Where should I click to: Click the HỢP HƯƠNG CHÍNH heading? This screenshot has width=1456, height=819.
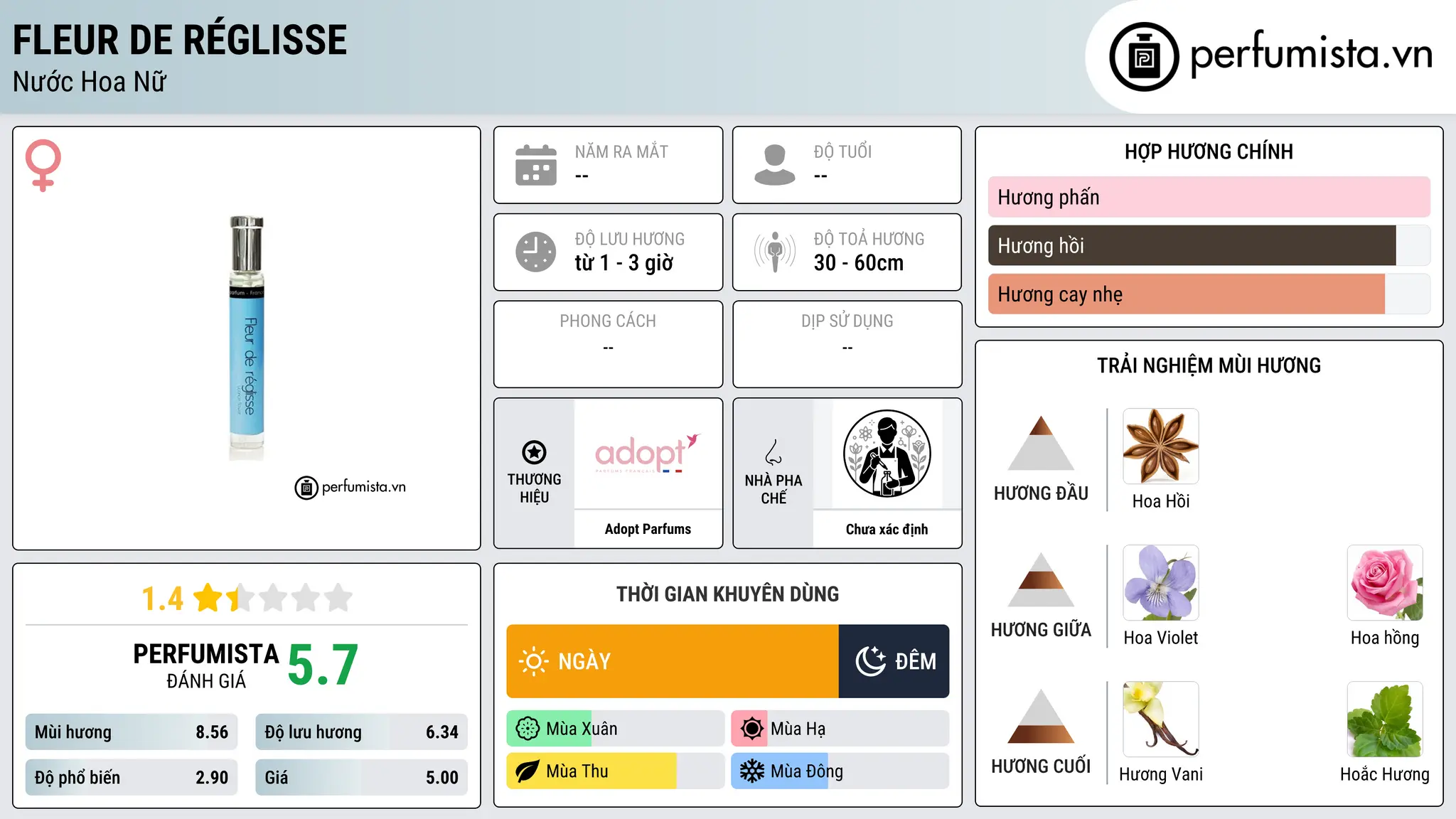point(1209,151)
